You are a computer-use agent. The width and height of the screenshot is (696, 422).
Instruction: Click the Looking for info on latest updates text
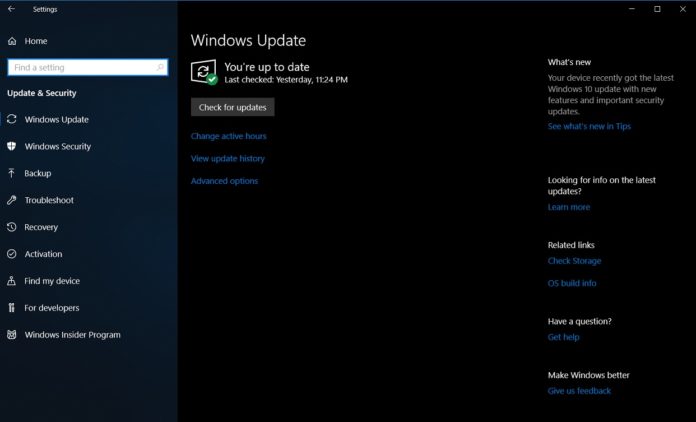[601, 185]
